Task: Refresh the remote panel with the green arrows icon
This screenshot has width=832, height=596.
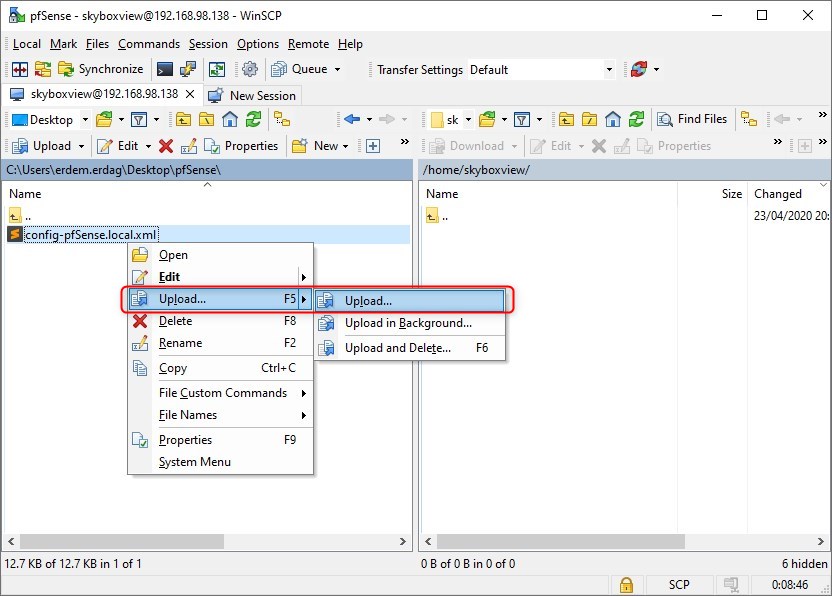Action: [636, 119]
